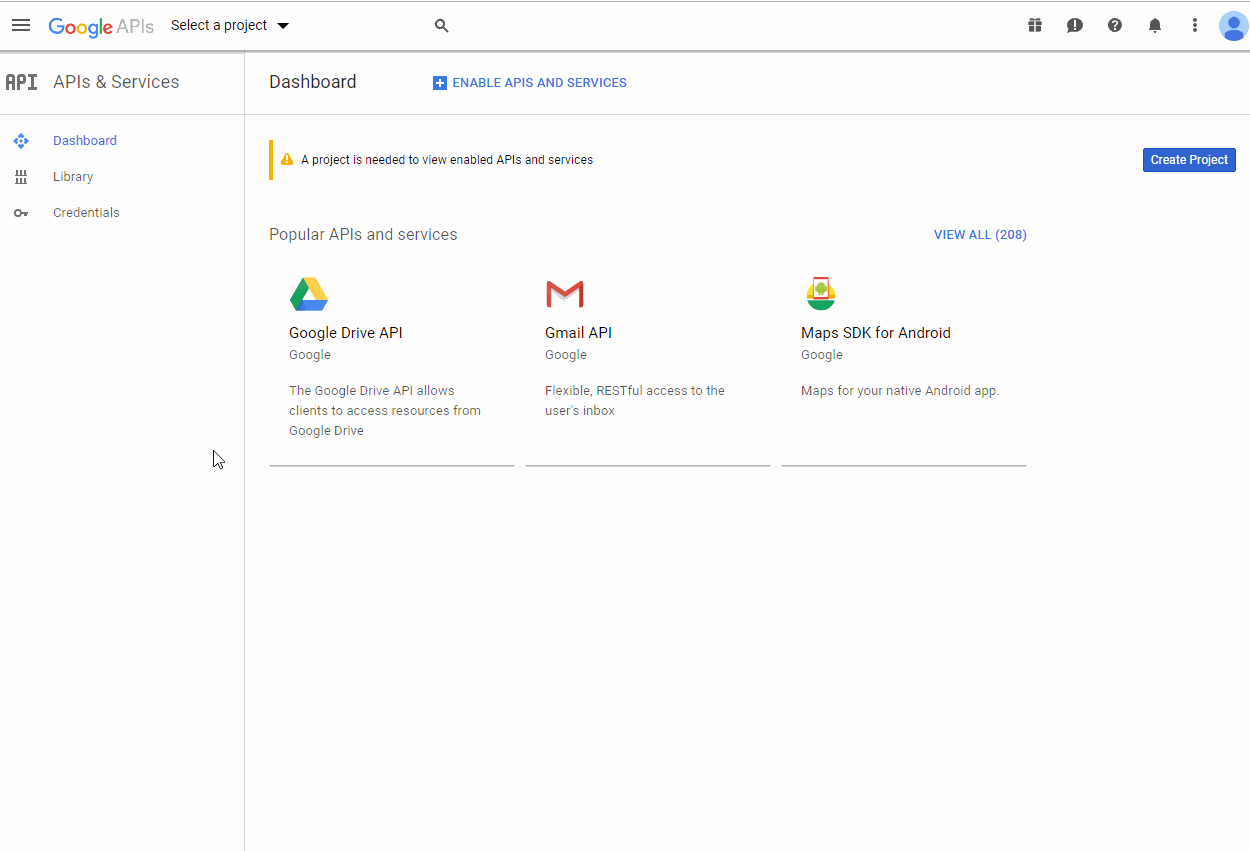Open the three-dot more options menu
1250x851 pixels.
tap(1194, 26)
